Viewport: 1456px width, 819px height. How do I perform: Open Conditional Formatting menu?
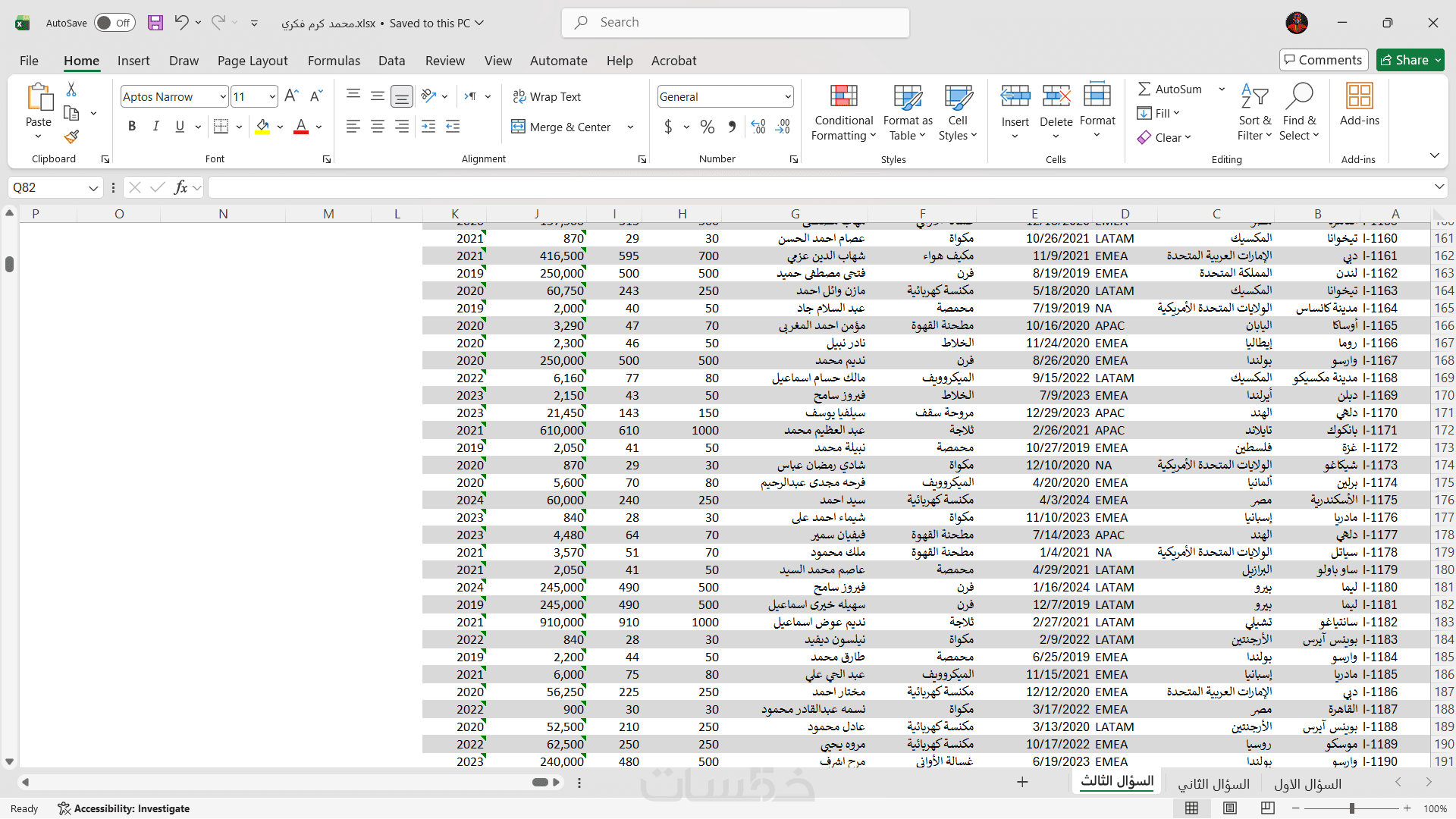[843, 112]
